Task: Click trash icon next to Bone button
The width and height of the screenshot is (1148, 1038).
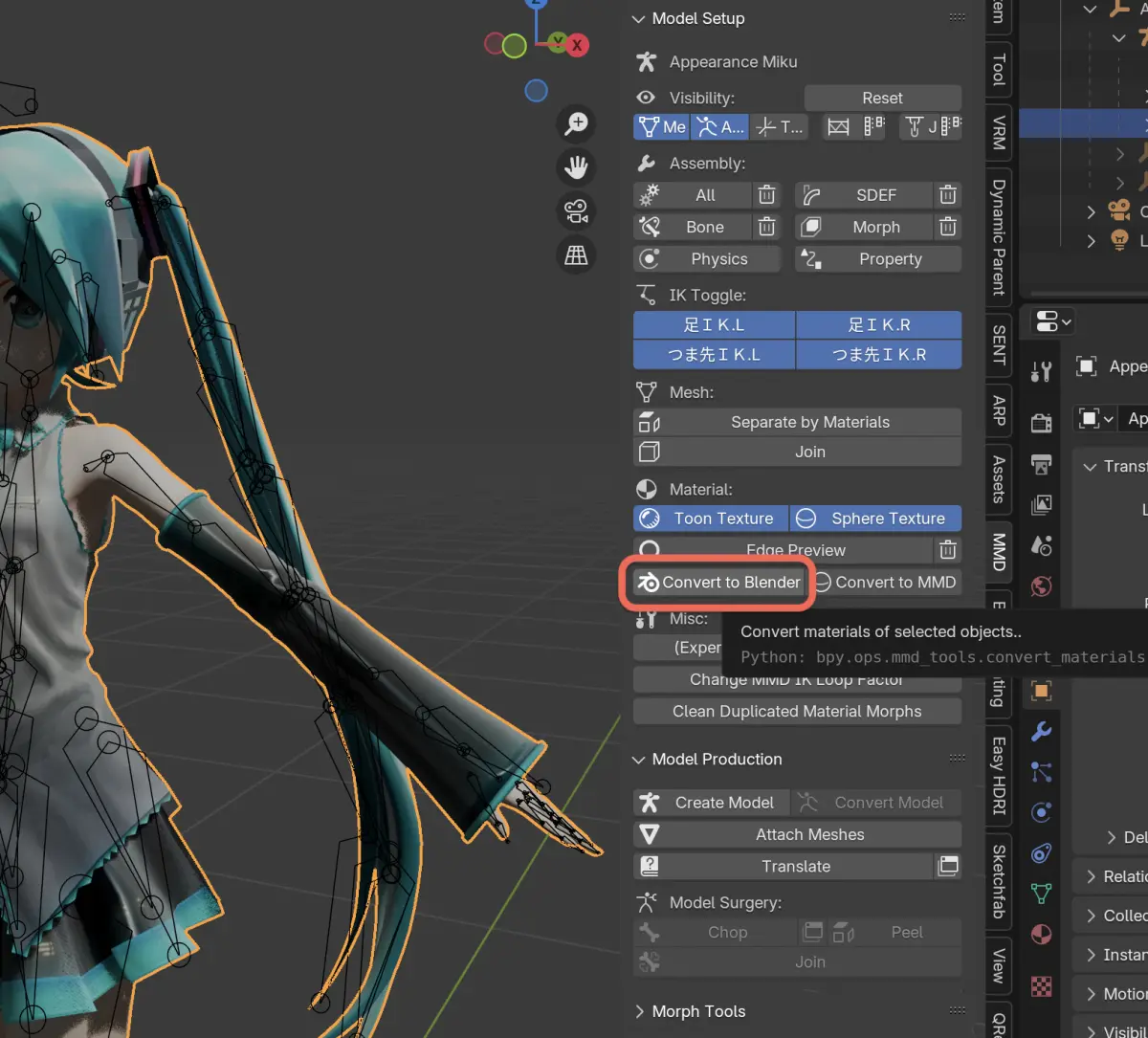Action: pyautogui.click(x=766, y=227)
